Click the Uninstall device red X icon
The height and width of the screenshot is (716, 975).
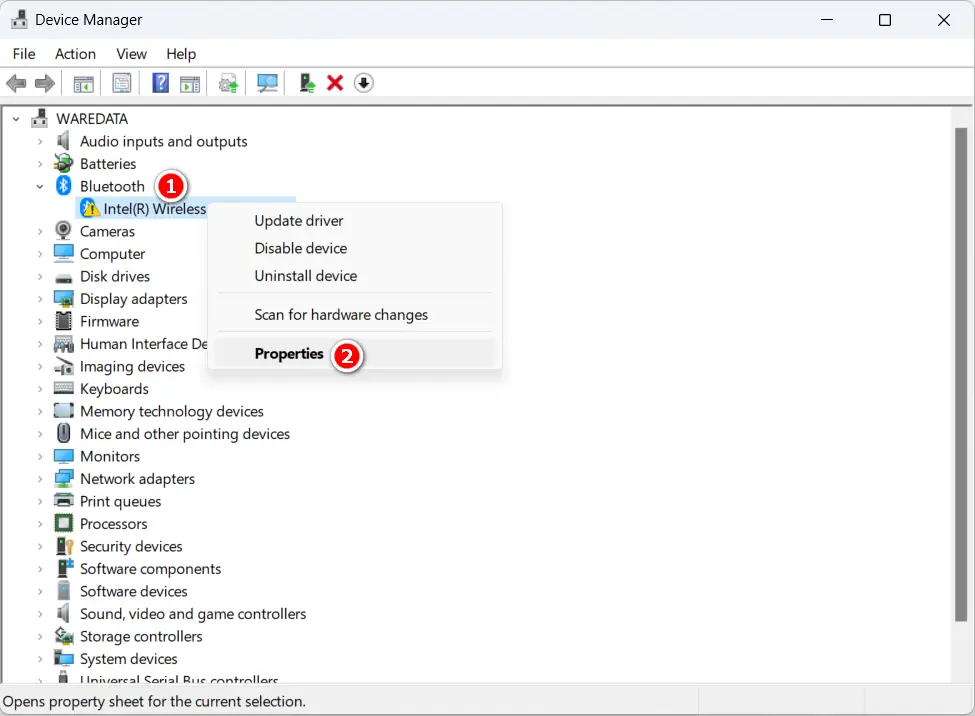pyautogui.click(x=334, y=82)
